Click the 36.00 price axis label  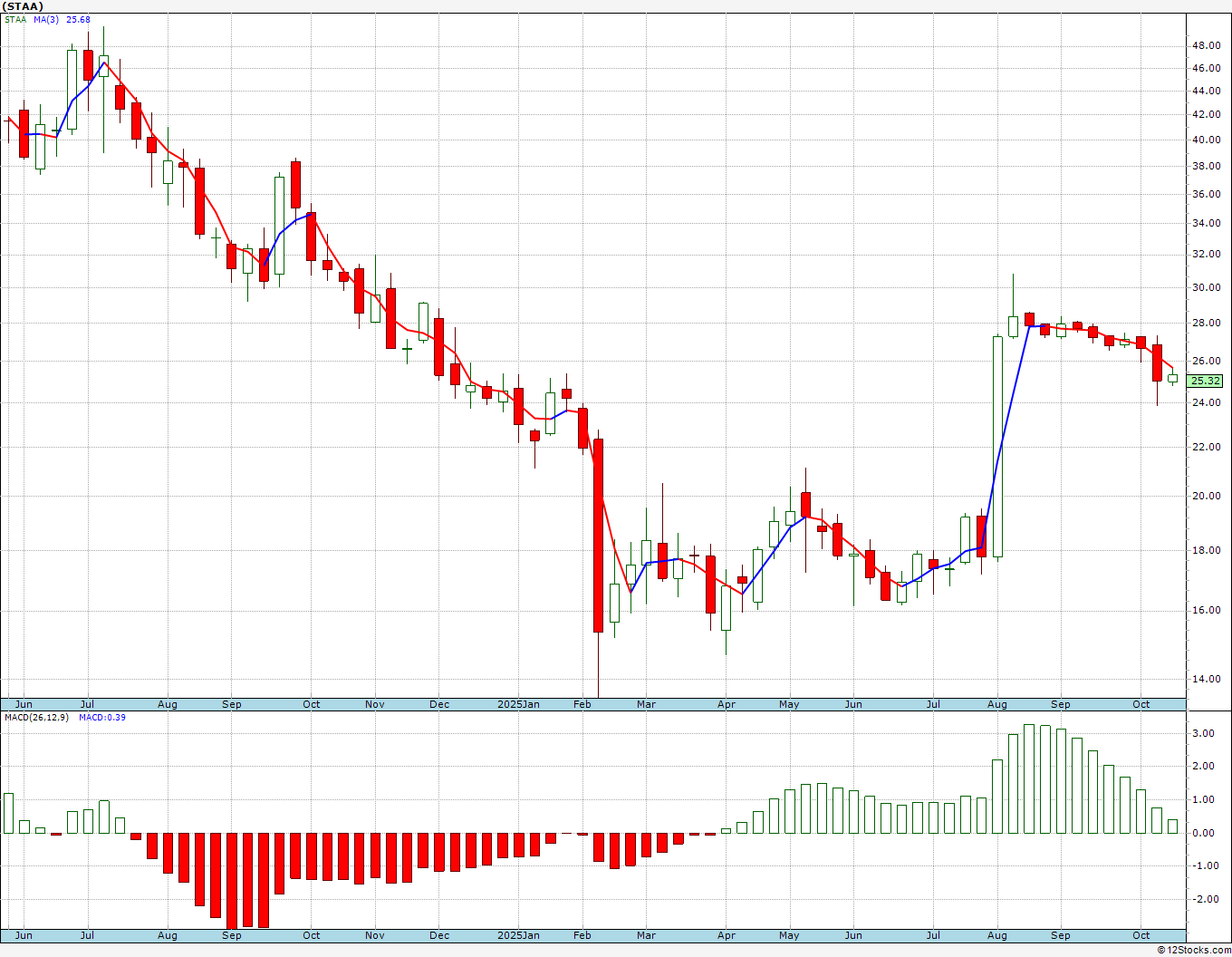click(x=1205, y=194)
